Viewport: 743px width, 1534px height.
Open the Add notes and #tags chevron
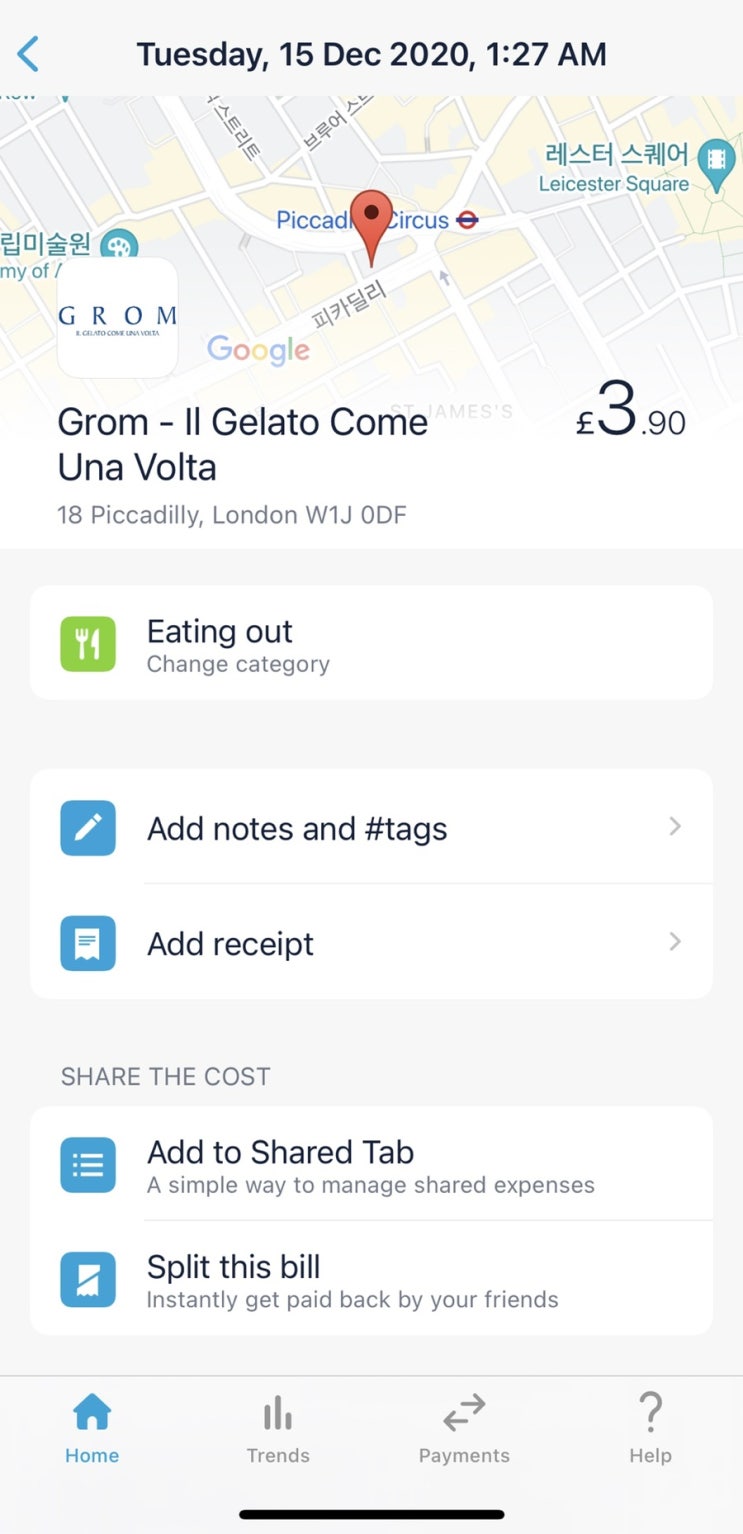675,827
